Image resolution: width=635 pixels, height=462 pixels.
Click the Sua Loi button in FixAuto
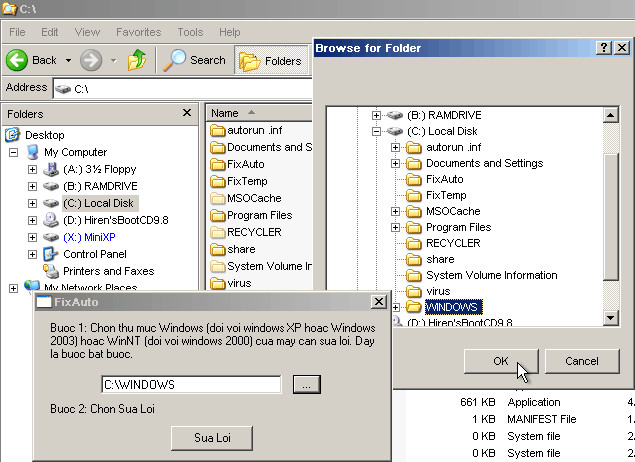[x=212, y=438]
